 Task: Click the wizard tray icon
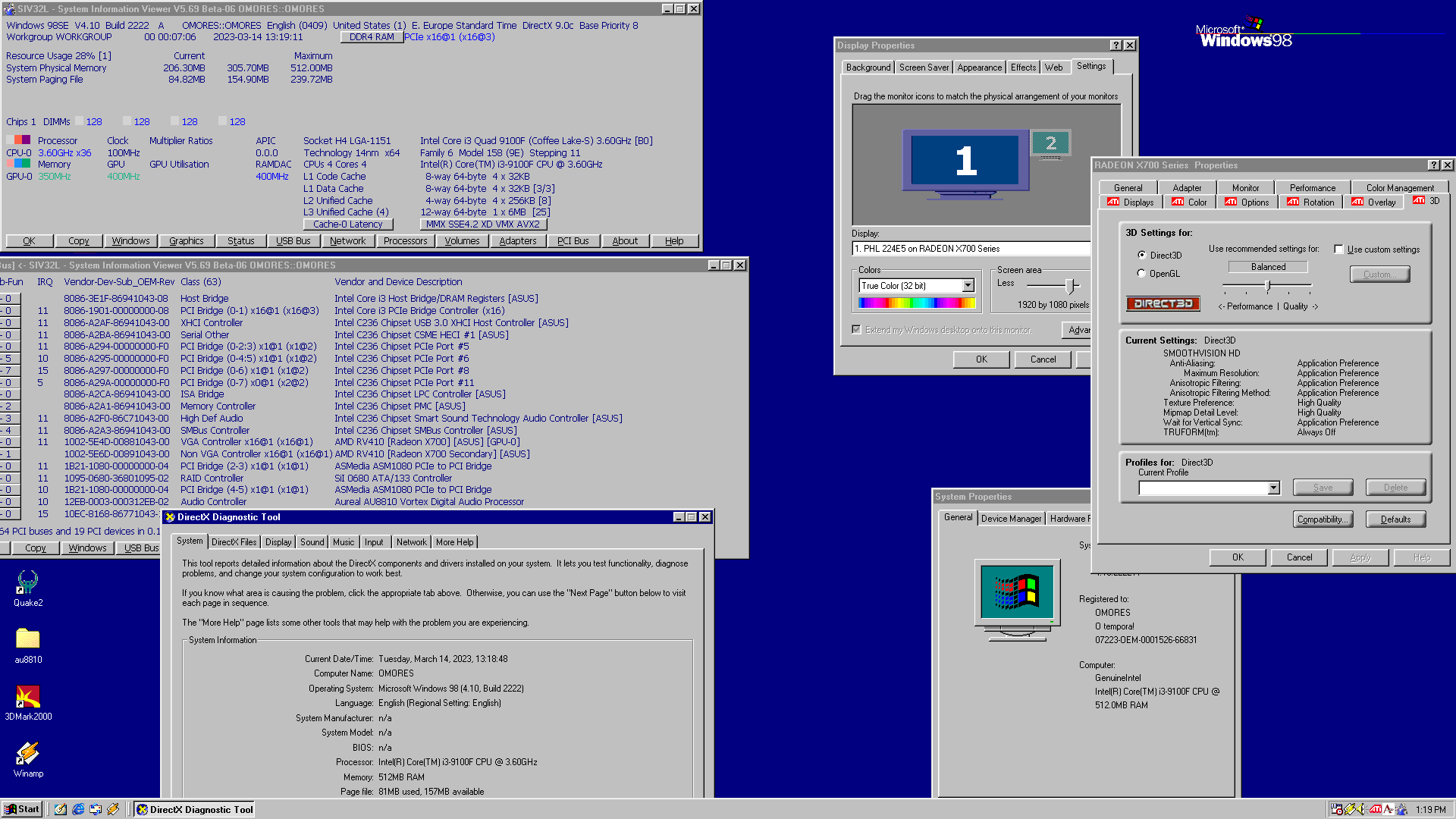[1401, 809]
